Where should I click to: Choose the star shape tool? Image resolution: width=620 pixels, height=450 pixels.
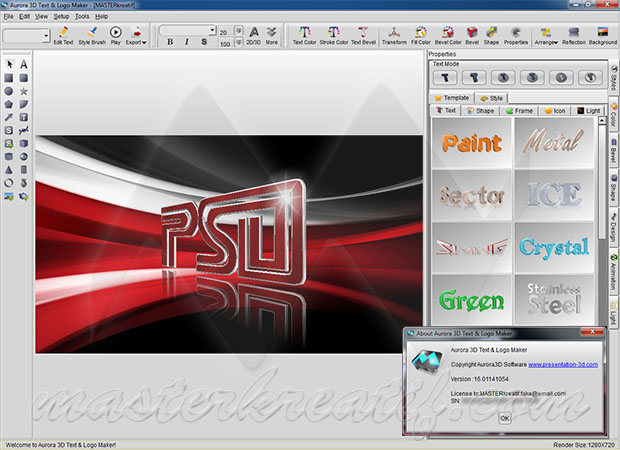24,91
